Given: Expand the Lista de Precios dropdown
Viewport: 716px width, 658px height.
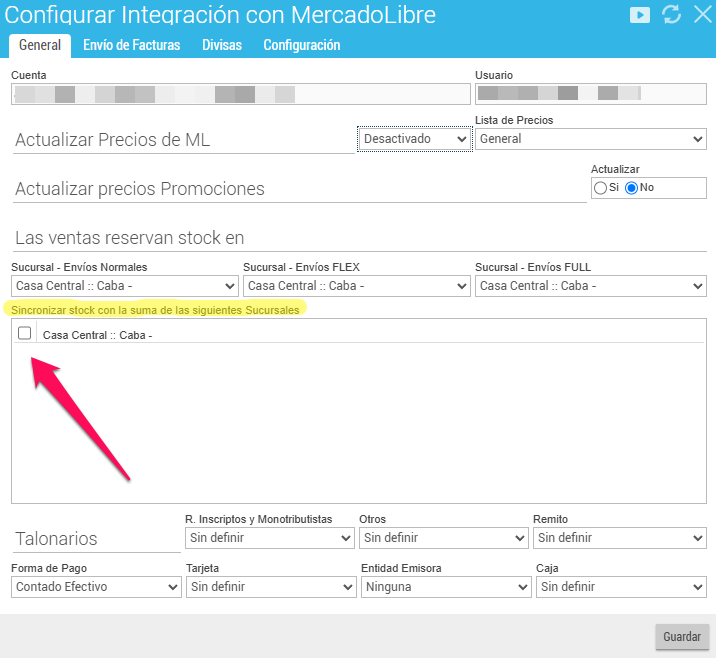Looking at the screenshot, I should (591, 139).
